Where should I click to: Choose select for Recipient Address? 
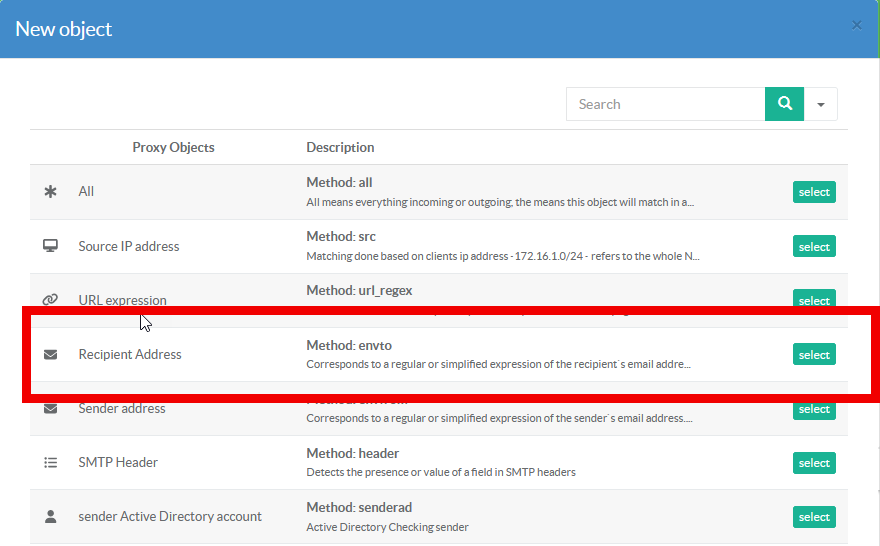[814, 355]
